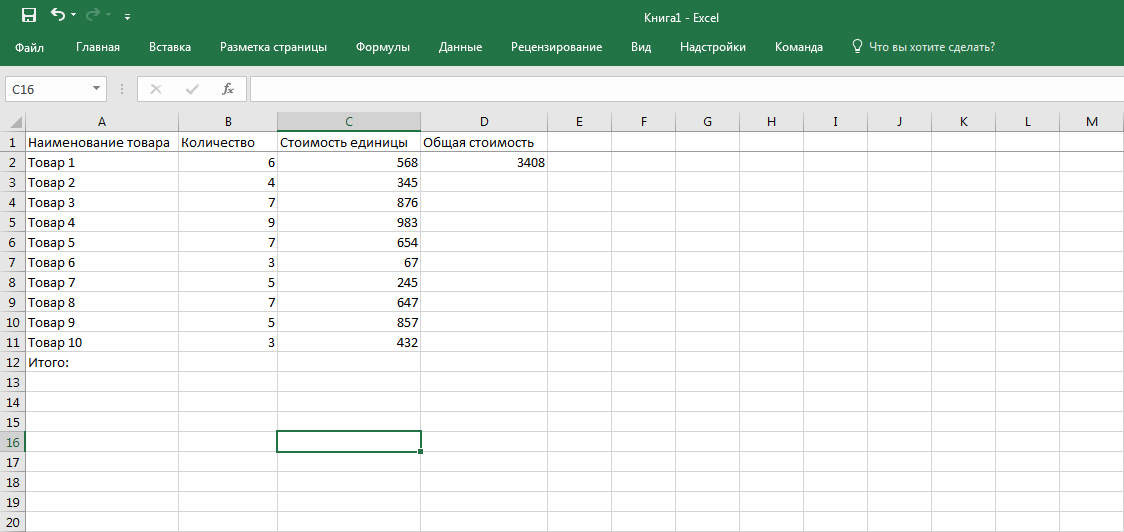Click the lightbulb "Что вы хотите сделать?" box
1124x532 pixels.
click(x=922, y=47)
